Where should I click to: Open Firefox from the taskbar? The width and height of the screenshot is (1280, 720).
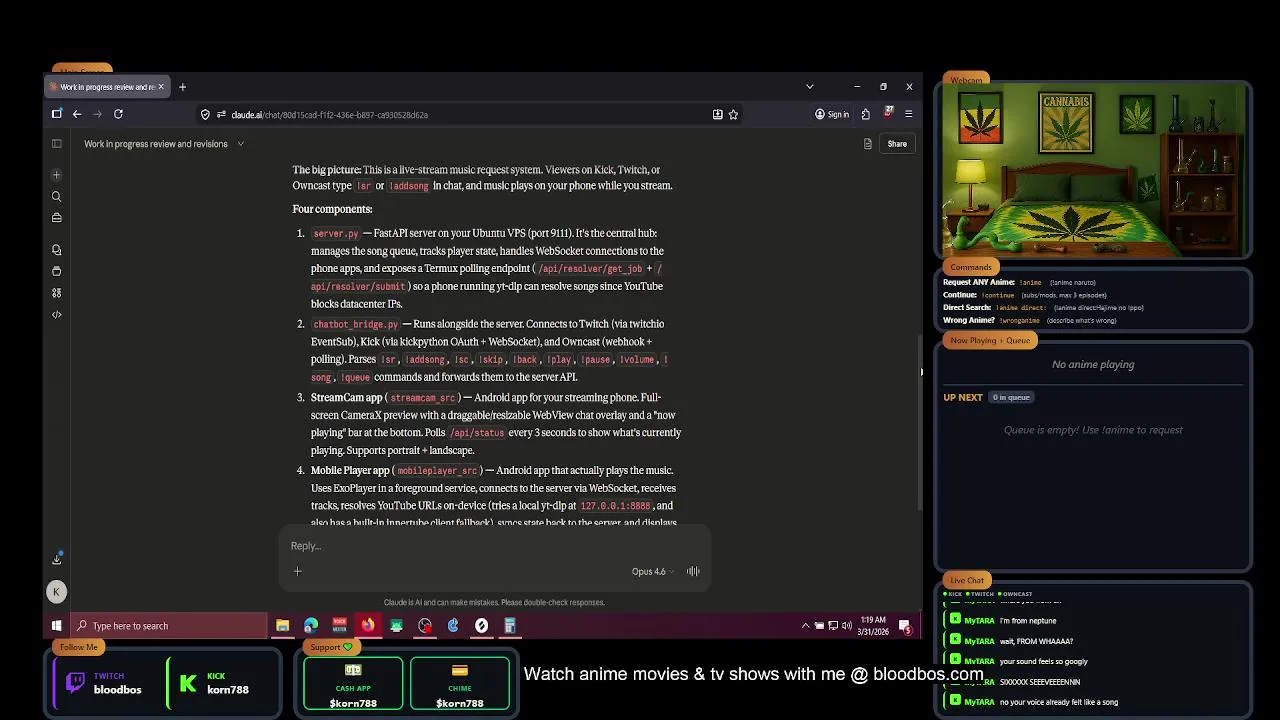pyautogui.click(x=368, y=626)
